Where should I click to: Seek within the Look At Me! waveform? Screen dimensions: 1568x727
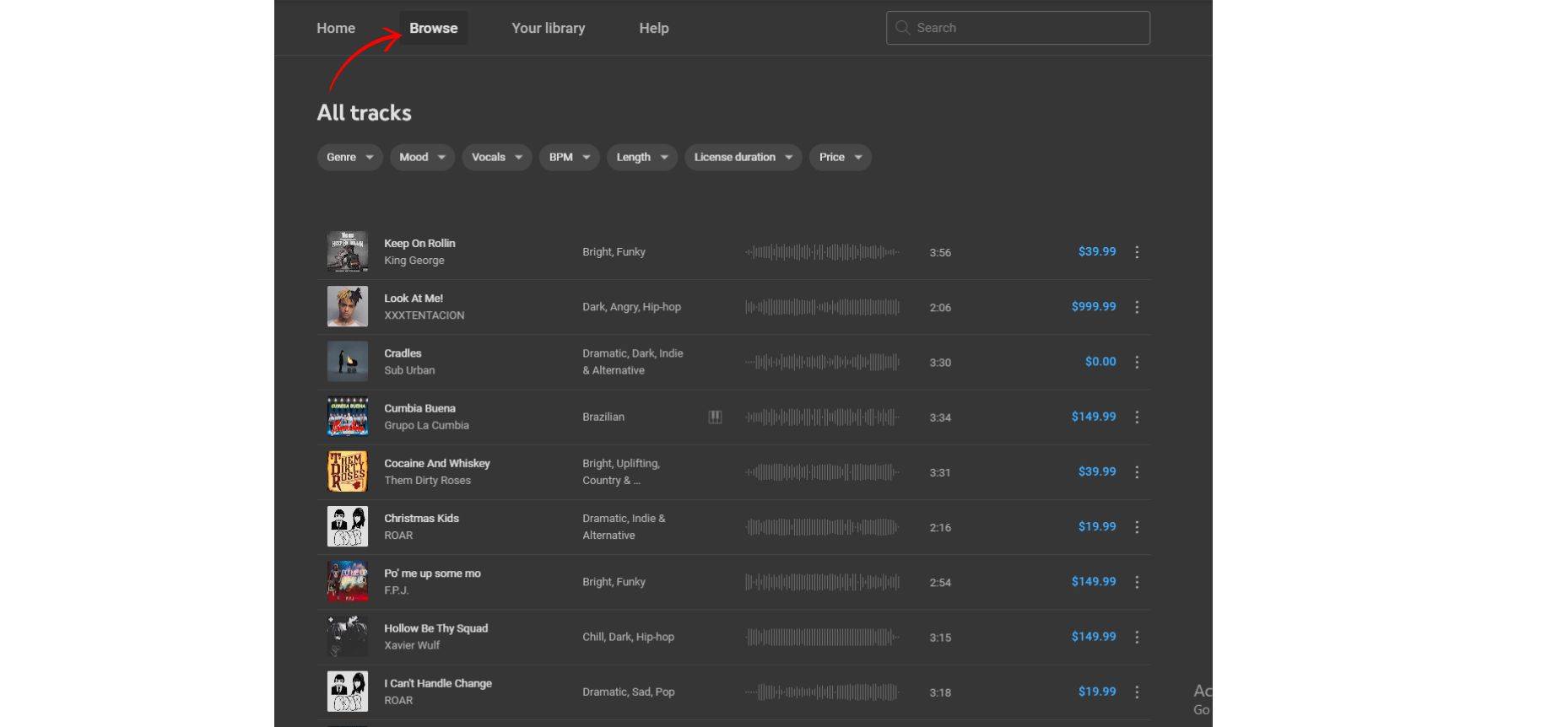pos(822,307)
